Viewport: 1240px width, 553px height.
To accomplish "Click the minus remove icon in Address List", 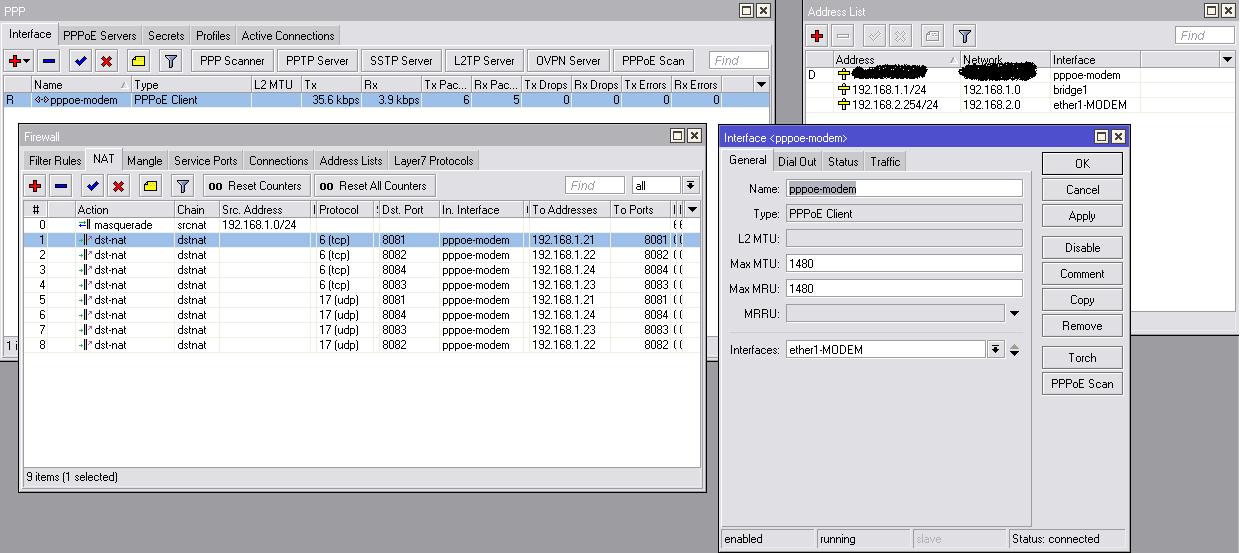I will [844, 36].
